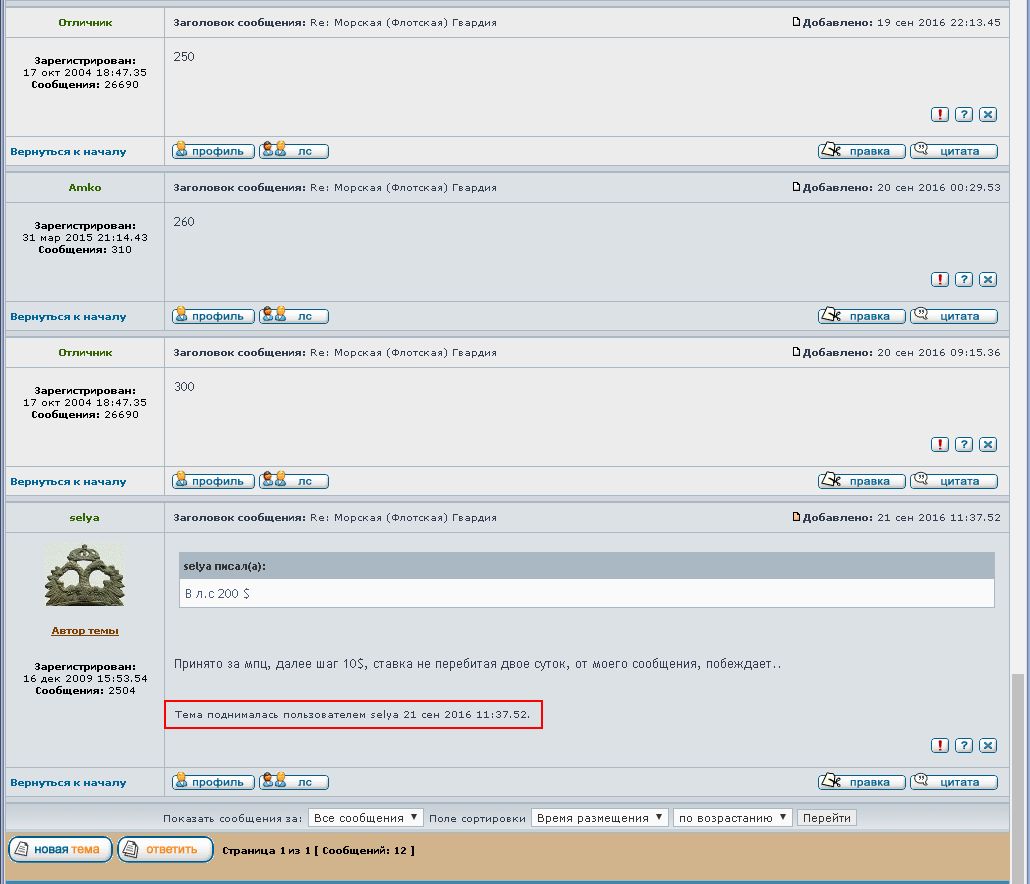
Task: Edit (правка) the post containing 250
Action: 862,151
